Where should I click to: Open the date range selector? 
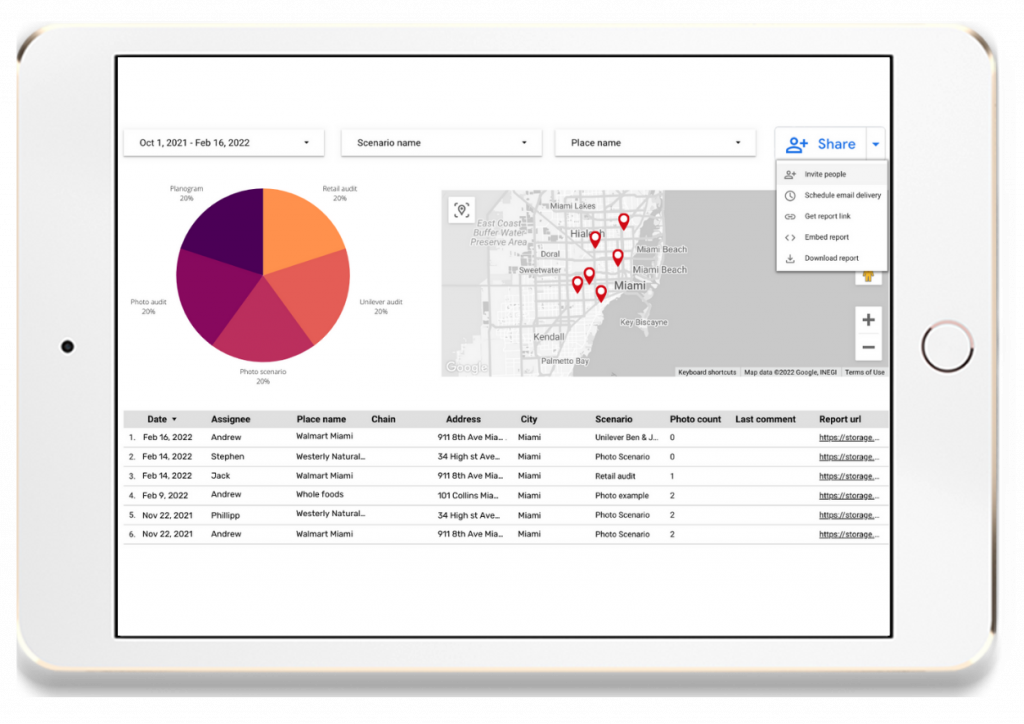(222, 142)
